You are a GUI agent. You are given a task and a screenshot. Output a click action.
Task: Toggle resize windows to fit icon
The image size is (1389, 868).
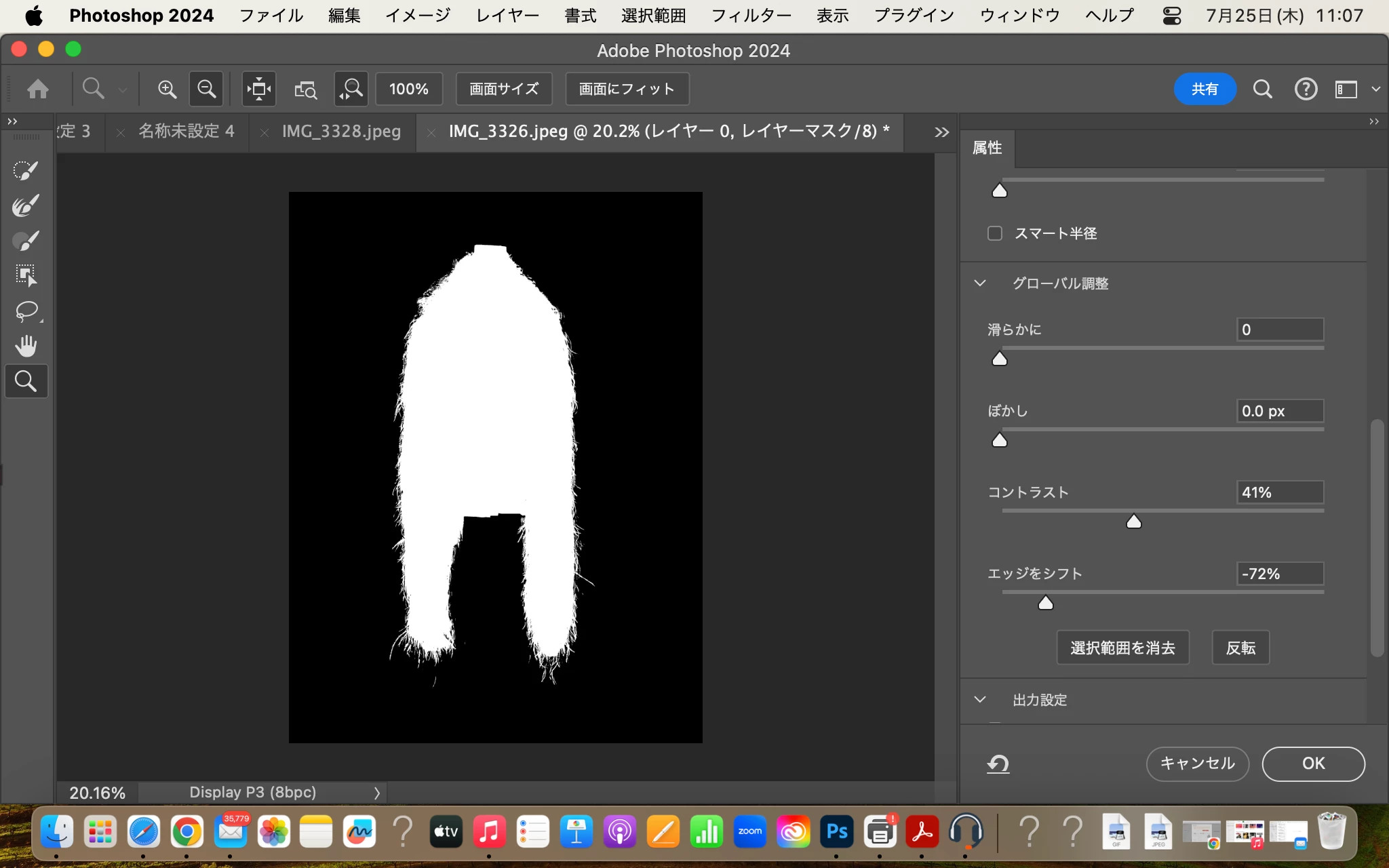(x=259, y=89)
